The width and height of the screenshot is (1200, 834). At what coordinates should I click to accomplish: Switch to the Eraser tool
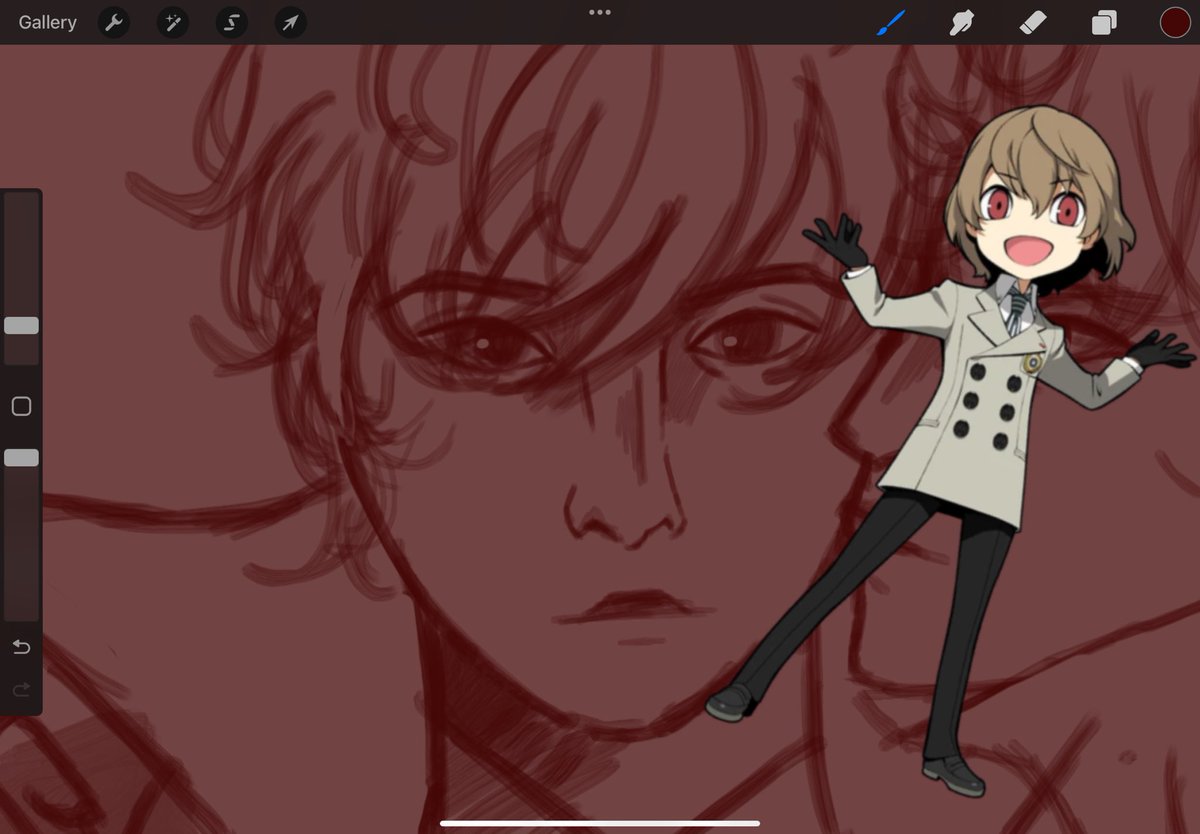1032,21
